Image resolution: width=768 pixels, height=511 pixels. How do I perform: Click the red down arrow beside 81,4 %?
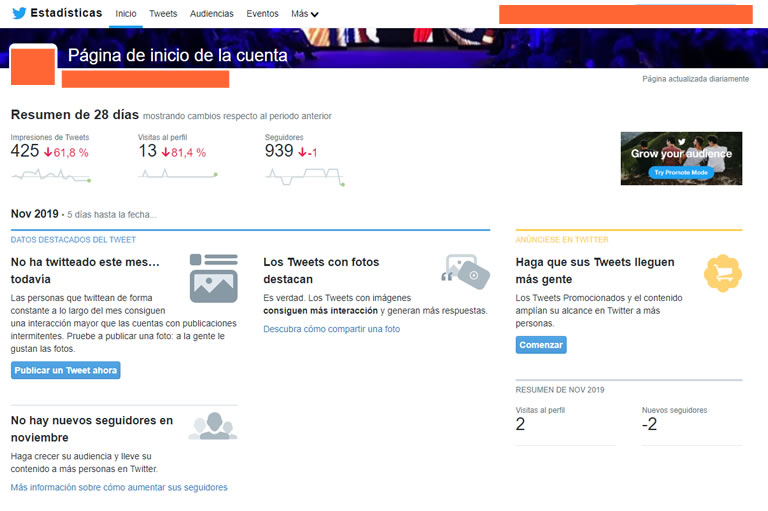pos(166,152)
